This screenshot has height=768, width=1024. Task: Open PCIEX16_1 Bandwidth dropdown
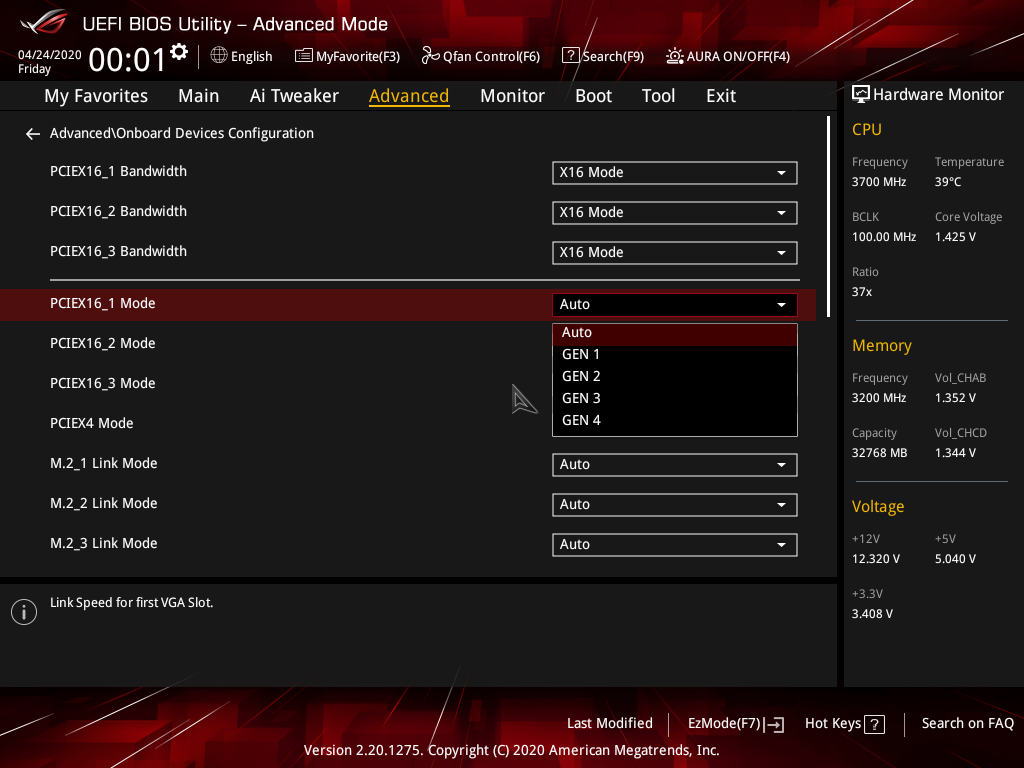(675, 173)
